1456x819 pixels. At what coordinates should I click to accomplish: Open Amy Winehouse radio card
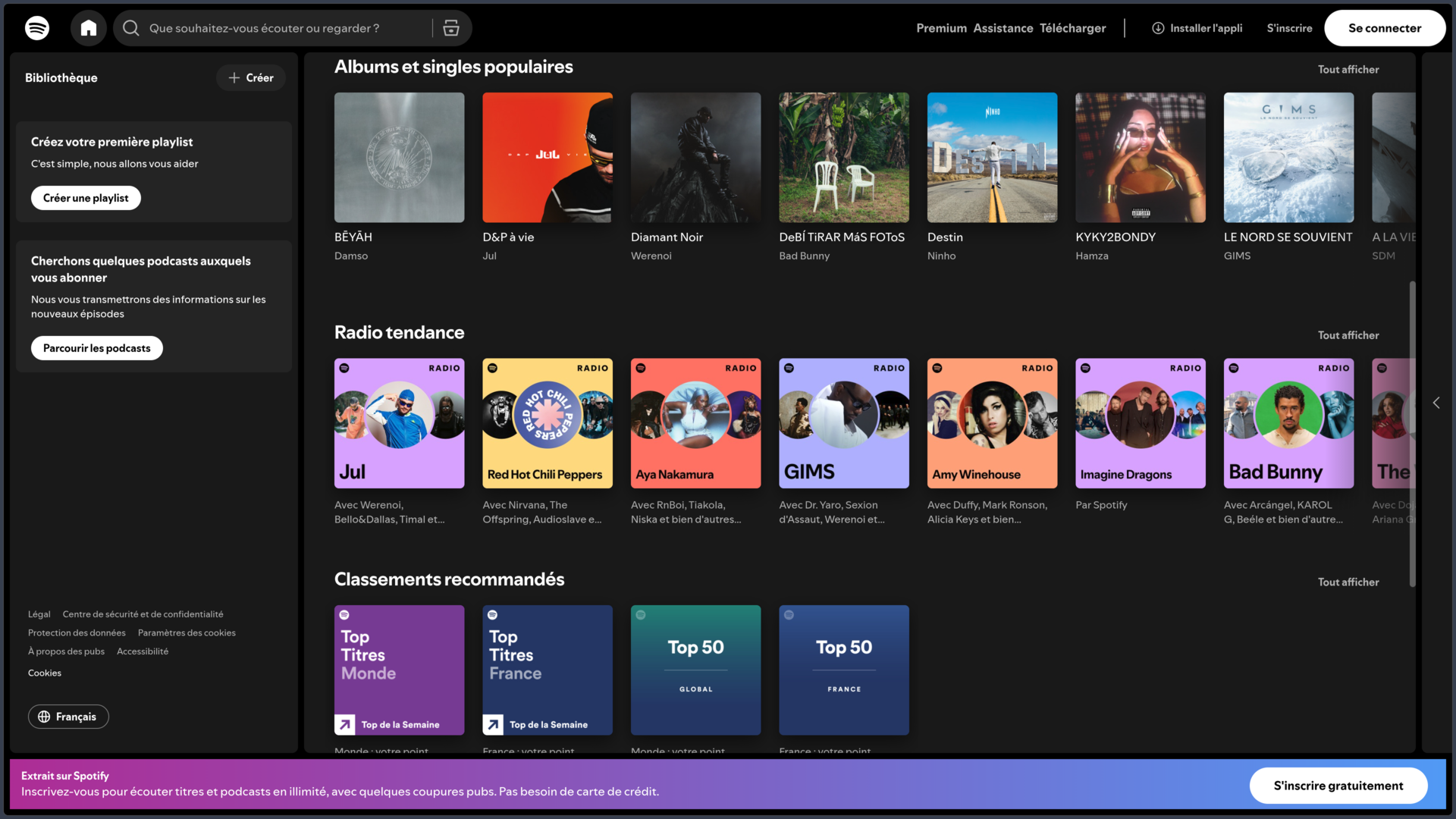tap(993, 423)
